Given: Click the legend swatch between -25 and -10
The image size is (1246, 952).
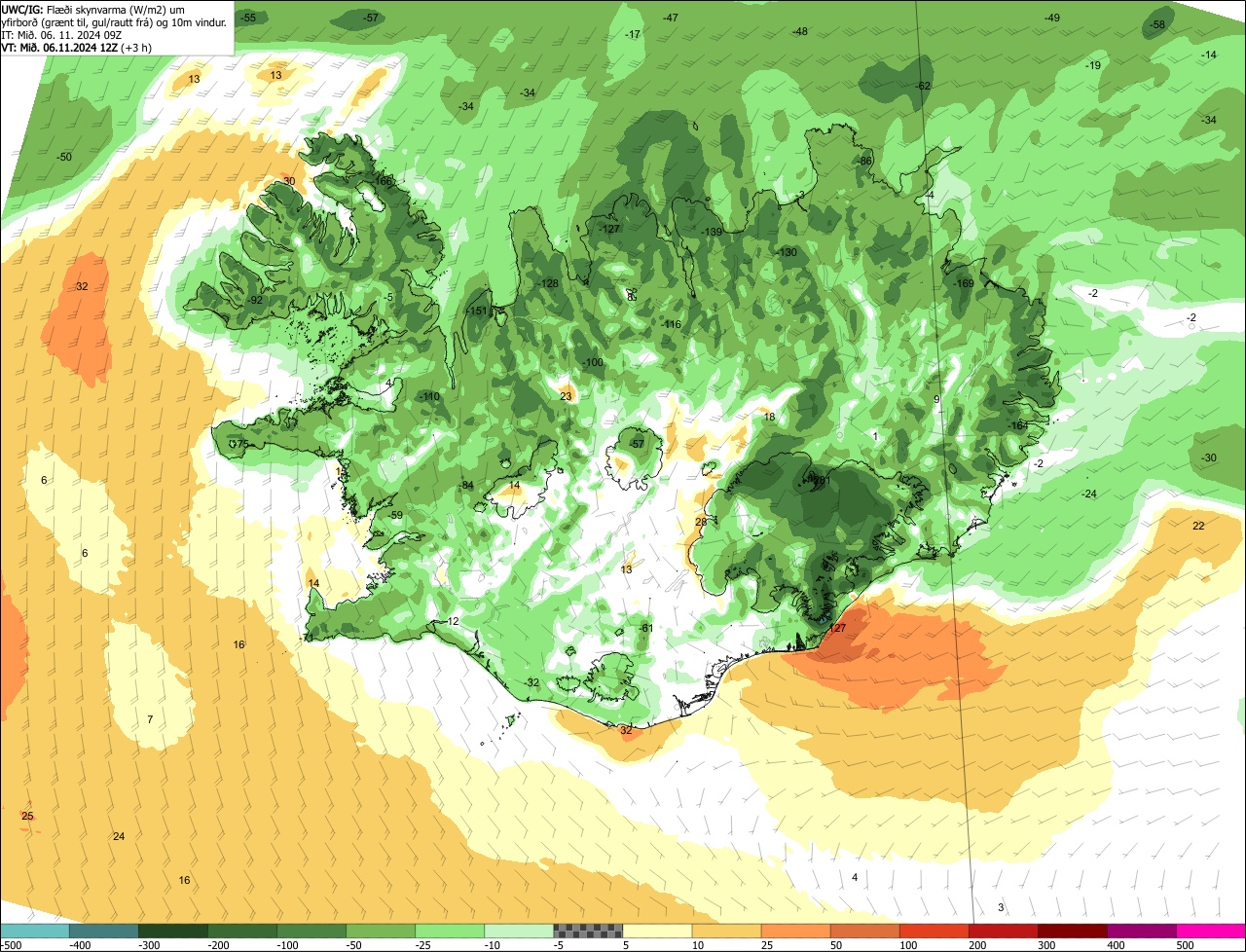Looking at the screenshot, I should coord(450,931).
